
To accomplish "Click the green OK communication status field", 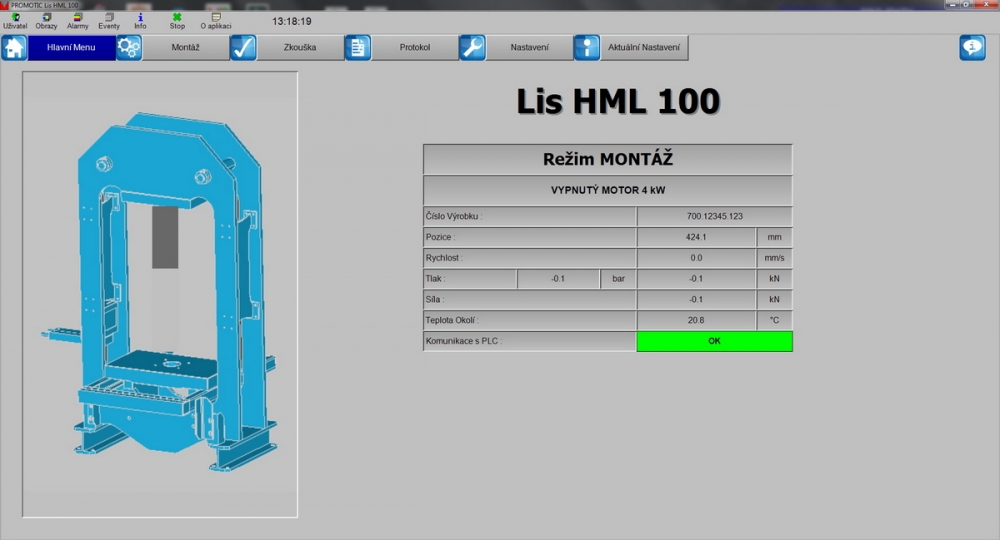I will click(714, 341).
